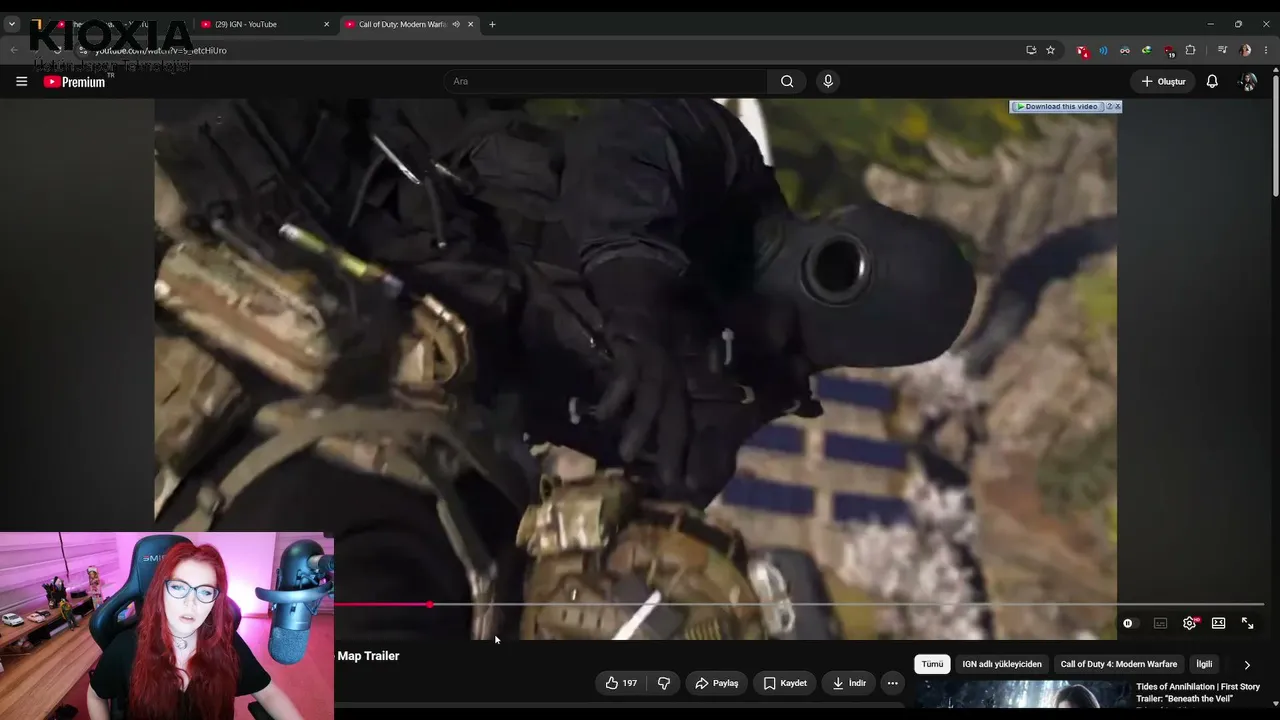The image size is (1280, 720).
Task: Like the video with thumbs up
Action: click(621, 683)
